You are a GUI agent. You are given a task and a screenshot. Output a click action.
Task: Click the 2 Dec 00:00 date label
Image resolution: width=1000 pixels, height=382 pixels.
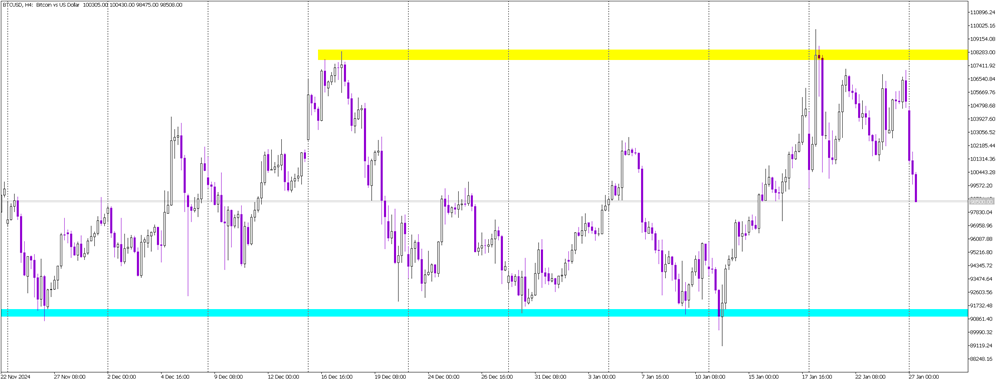123,376
